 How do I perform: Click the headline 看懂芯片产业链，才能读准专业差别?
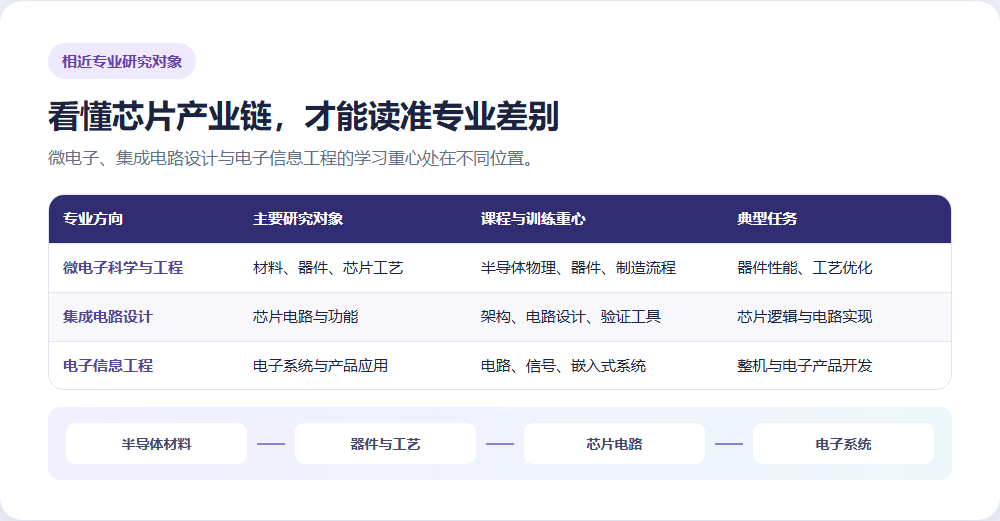click(304, 116)
